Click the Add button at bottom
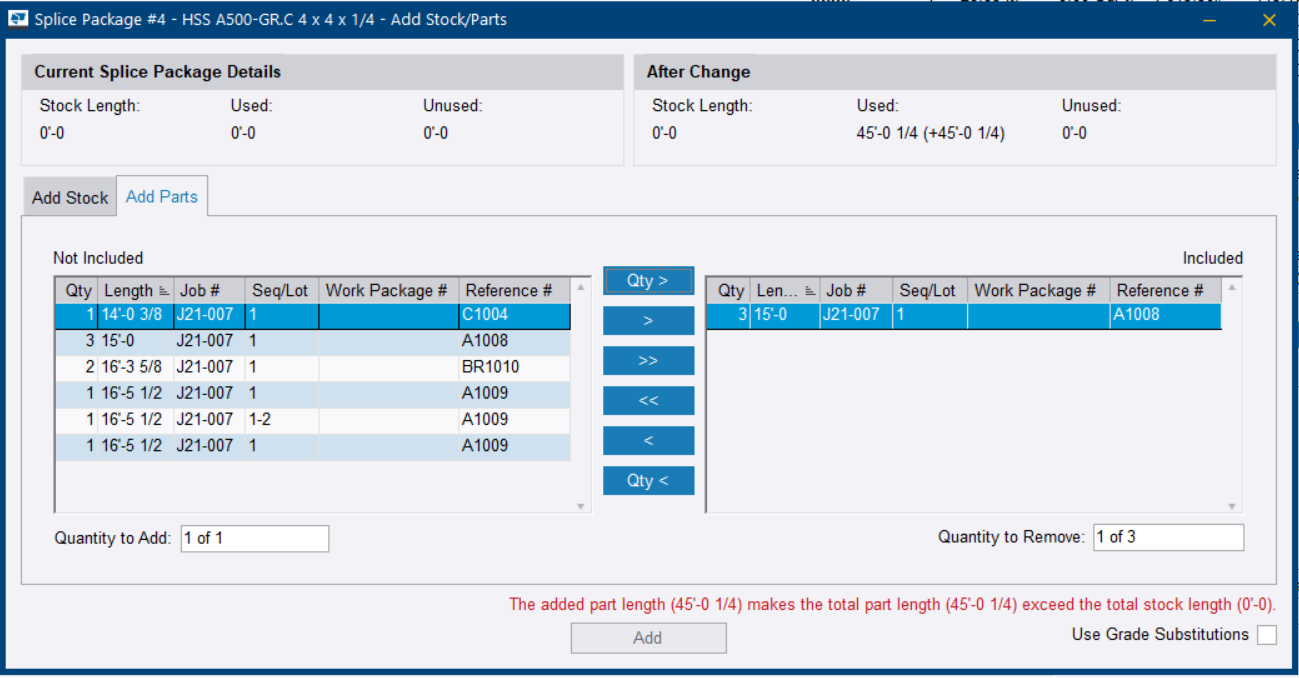 (x=648, y=638)
